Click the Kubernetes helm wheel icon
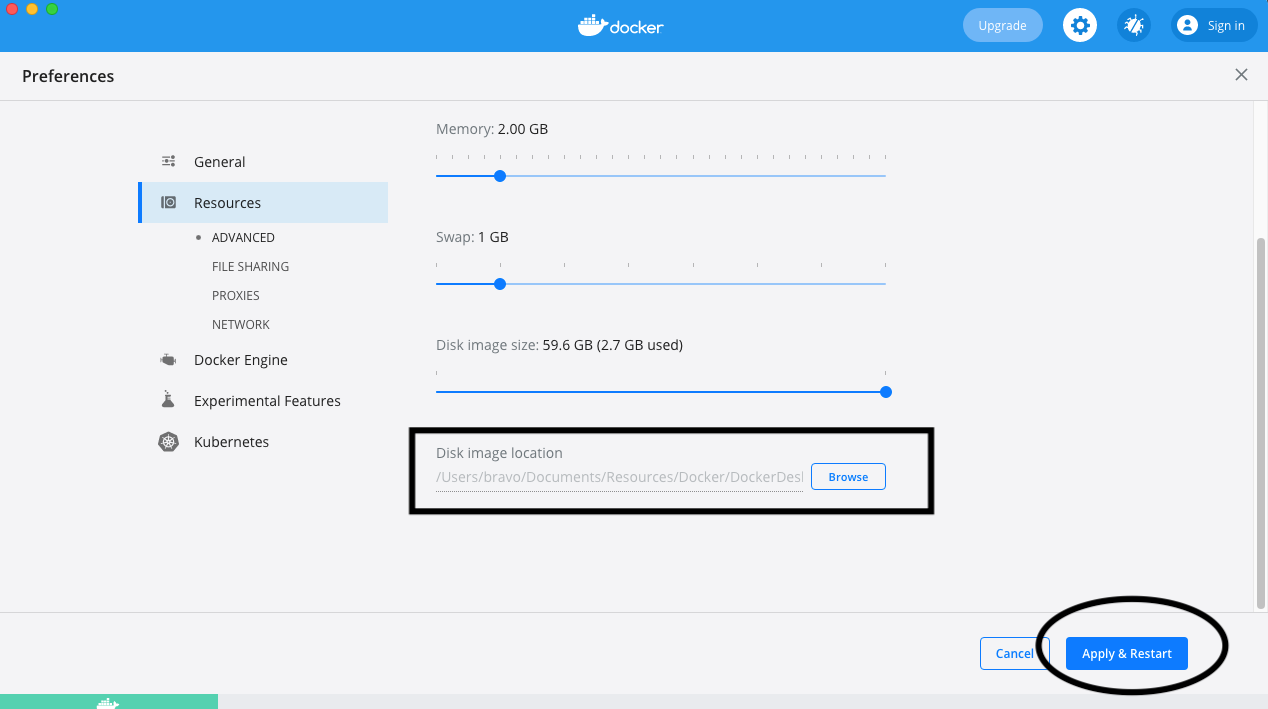 (x=168, y=442)
